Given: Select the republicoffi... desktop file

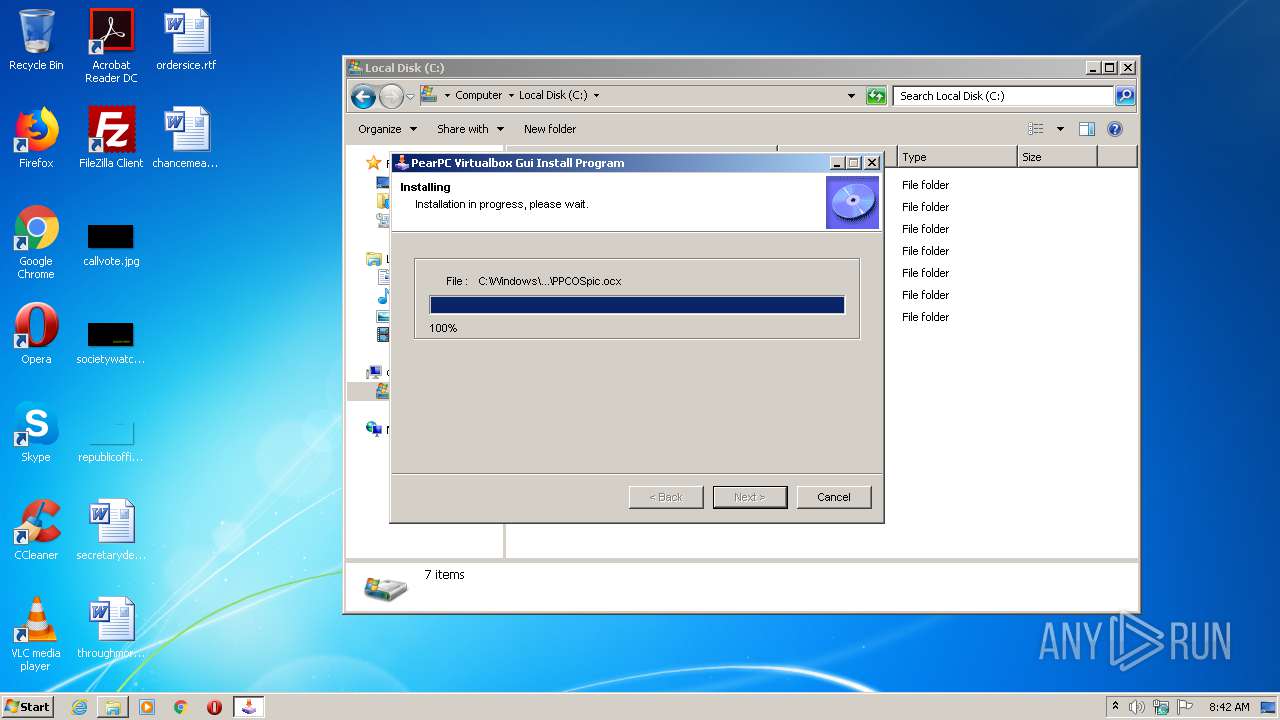Looking at the screenshot, I should point(111,438).
